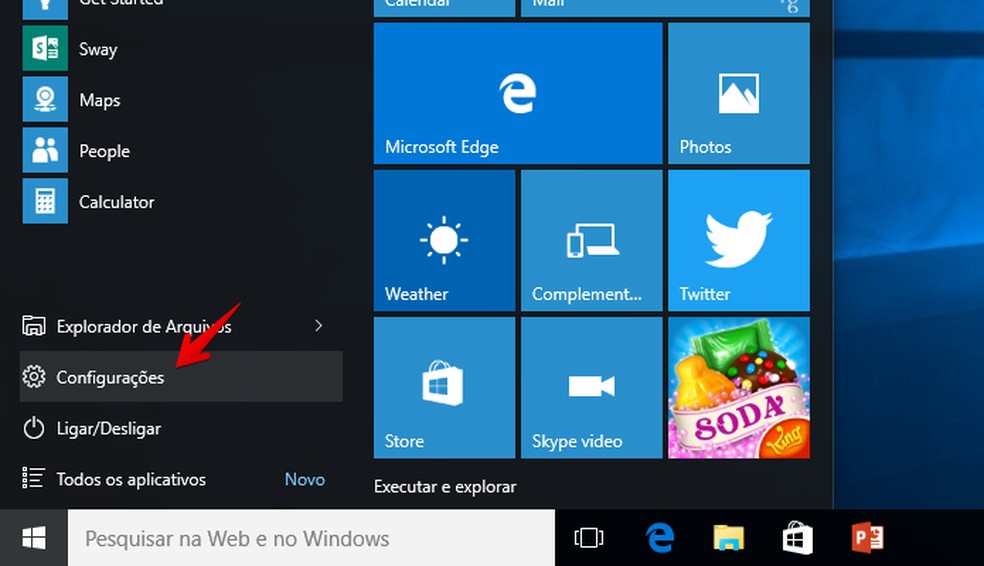Image resolution: width=984 pixels, height=566 pixels.
Task: Open the Twitter tile
Action: coord(739,240)
